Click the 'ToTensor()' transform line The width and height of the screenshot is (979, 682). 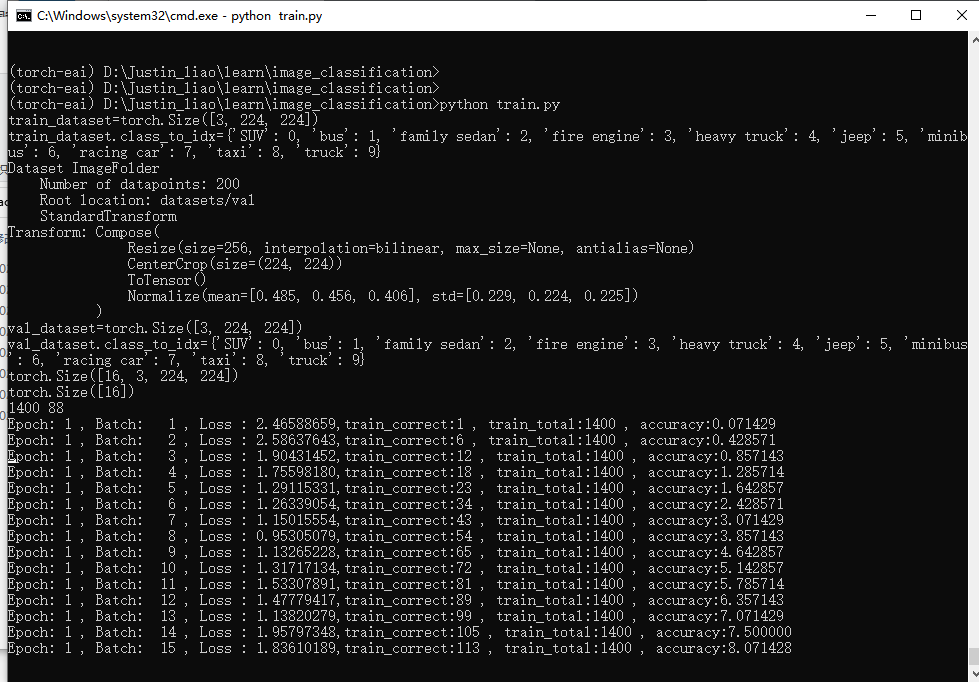(167, 280)
